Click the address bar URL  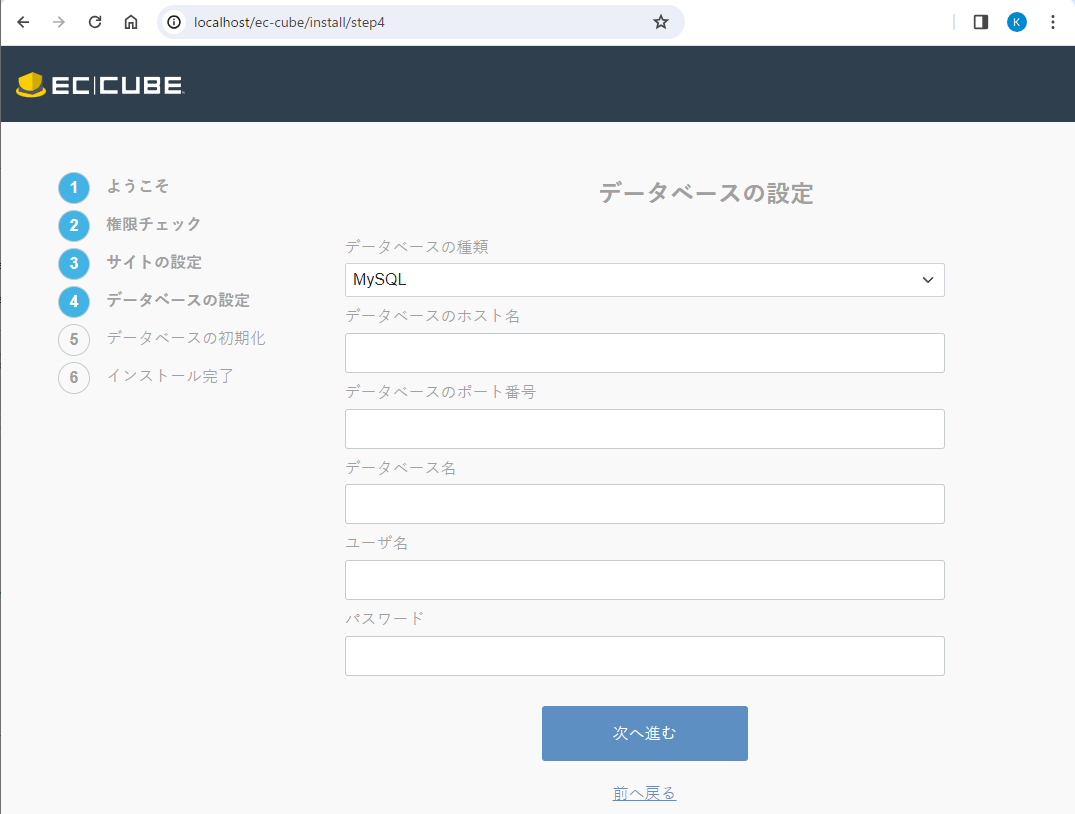pyautogui.click(x=400, y=22)
